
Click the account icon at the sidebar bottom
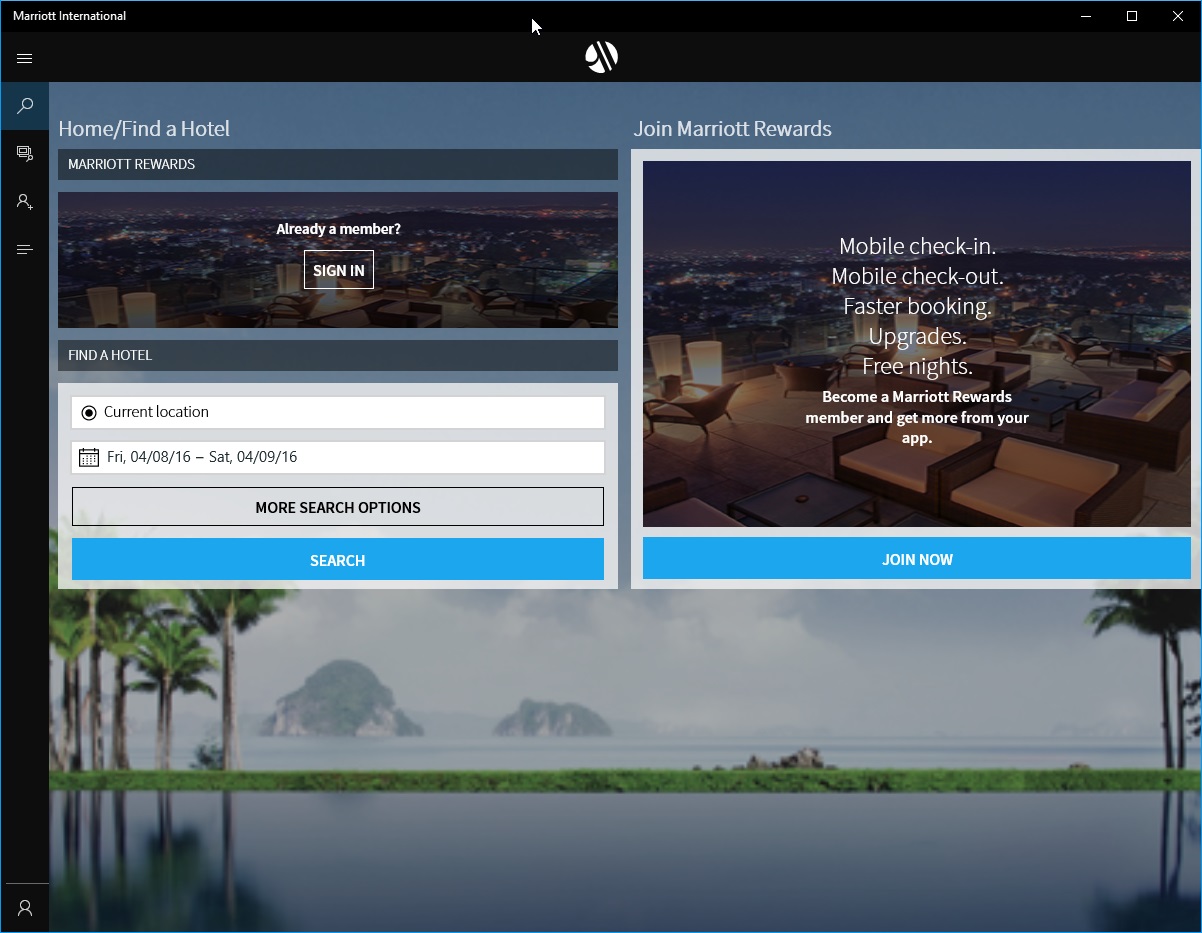[x=24, y=907]
